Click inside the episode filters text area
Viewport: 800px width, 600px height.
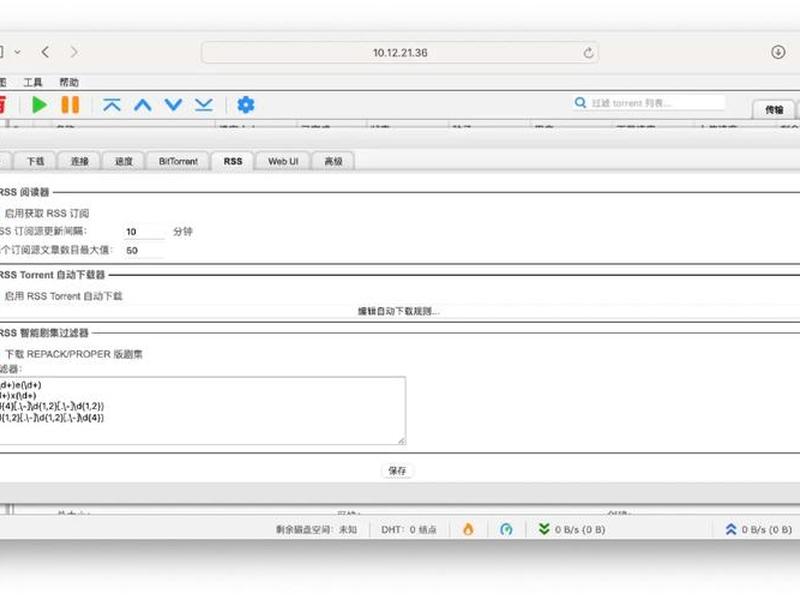click(202, 411)
